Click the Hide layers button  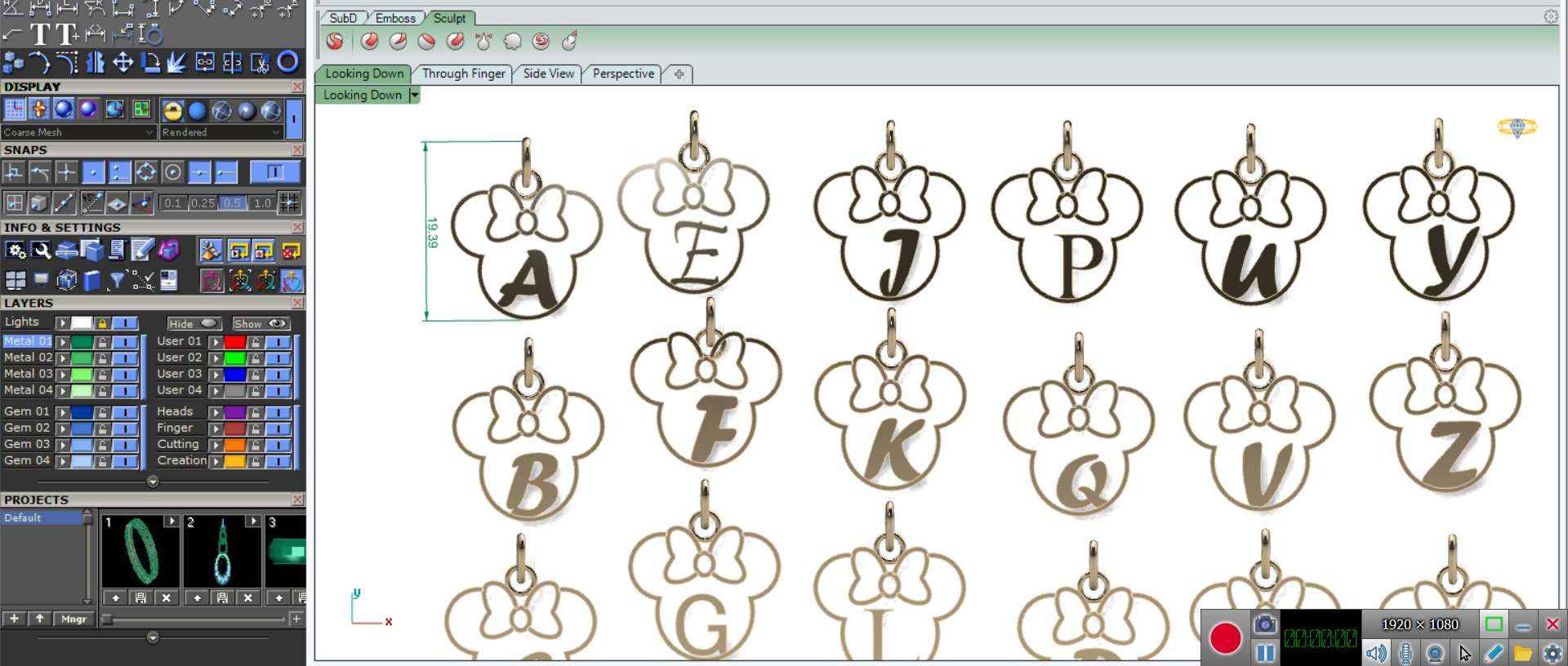(x=194, y=323)
